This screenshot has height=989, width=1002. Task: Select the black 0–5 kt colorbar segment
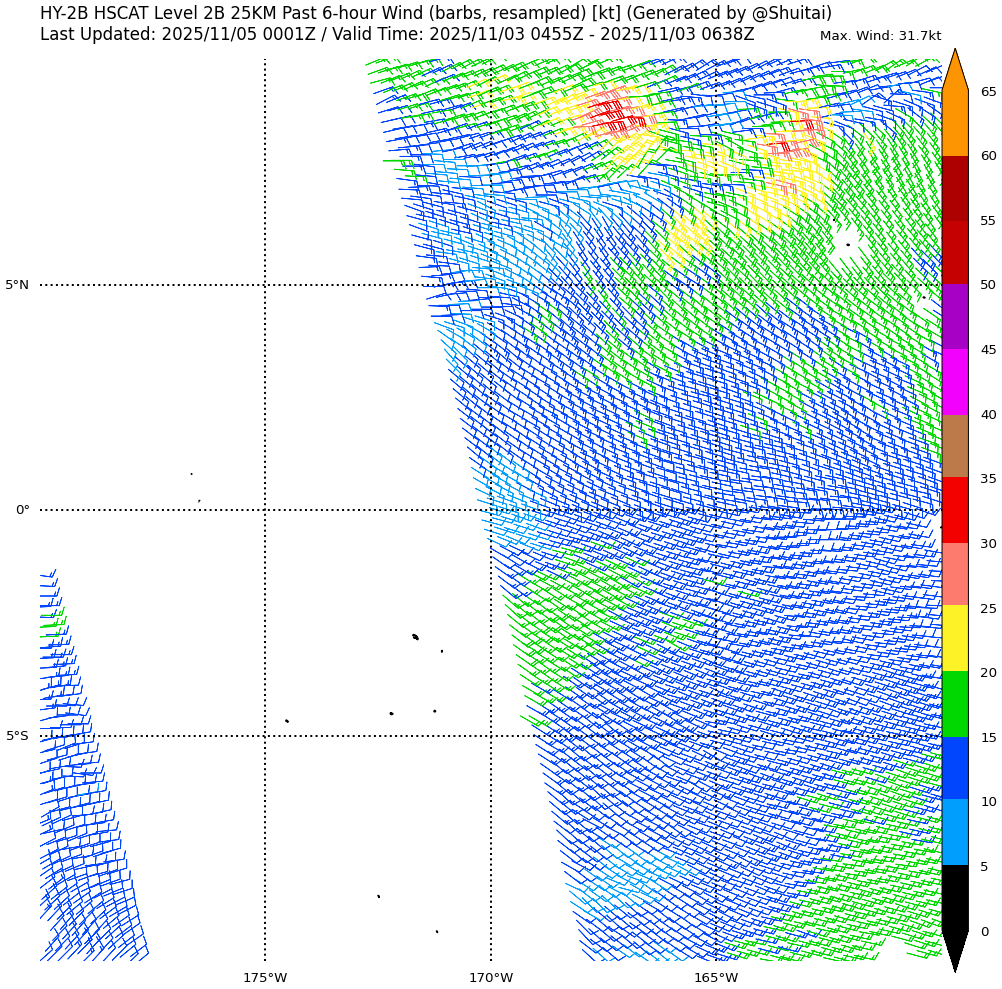[955, 897]
